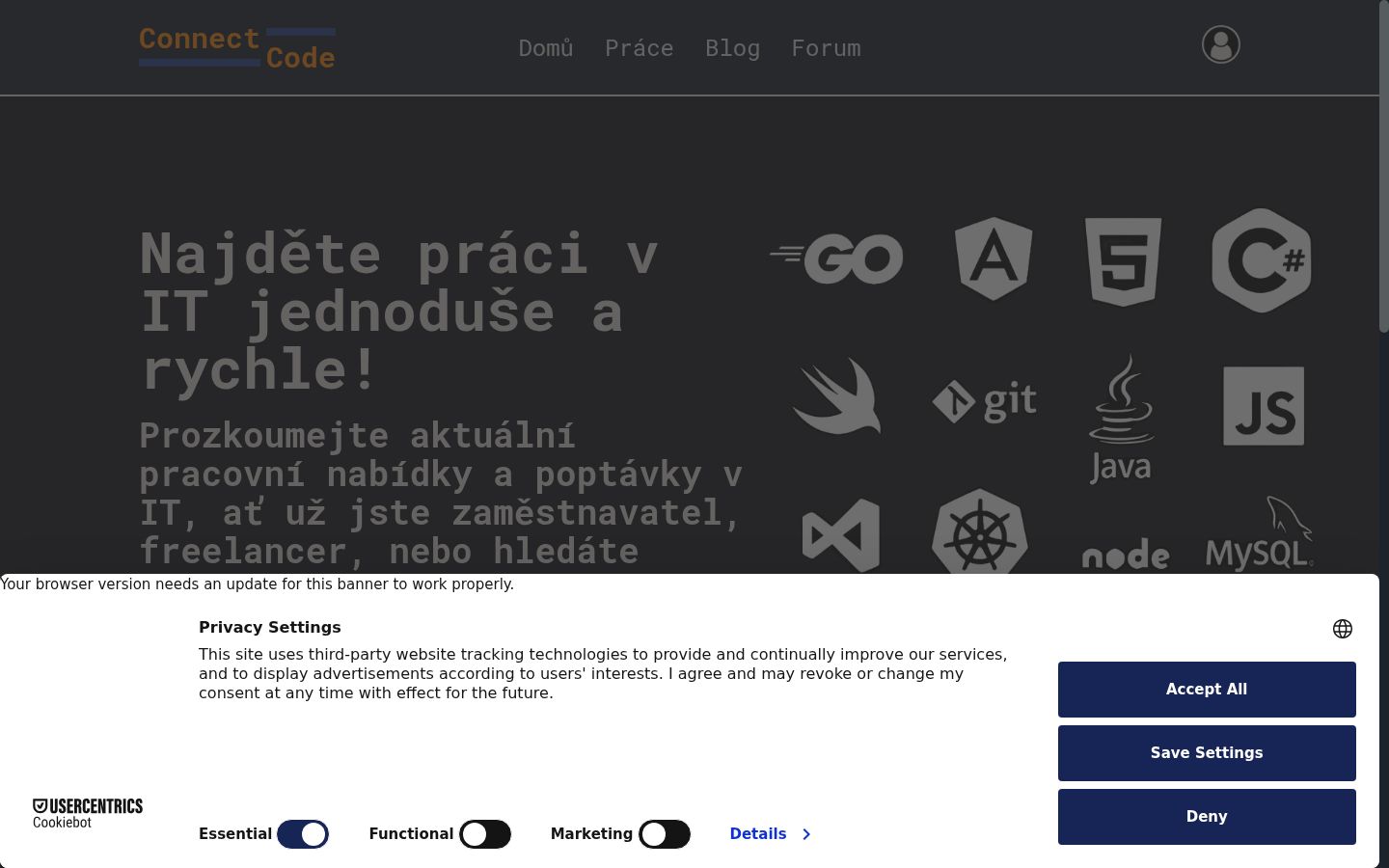
Task: Open the Práce menu item
Action: (640, 48)
